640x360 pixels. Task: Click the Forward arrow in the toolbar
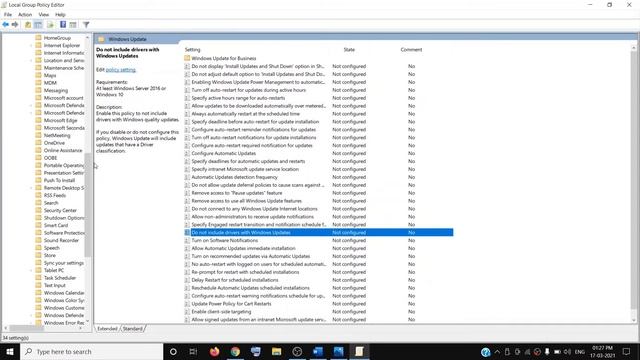(15, 24)
